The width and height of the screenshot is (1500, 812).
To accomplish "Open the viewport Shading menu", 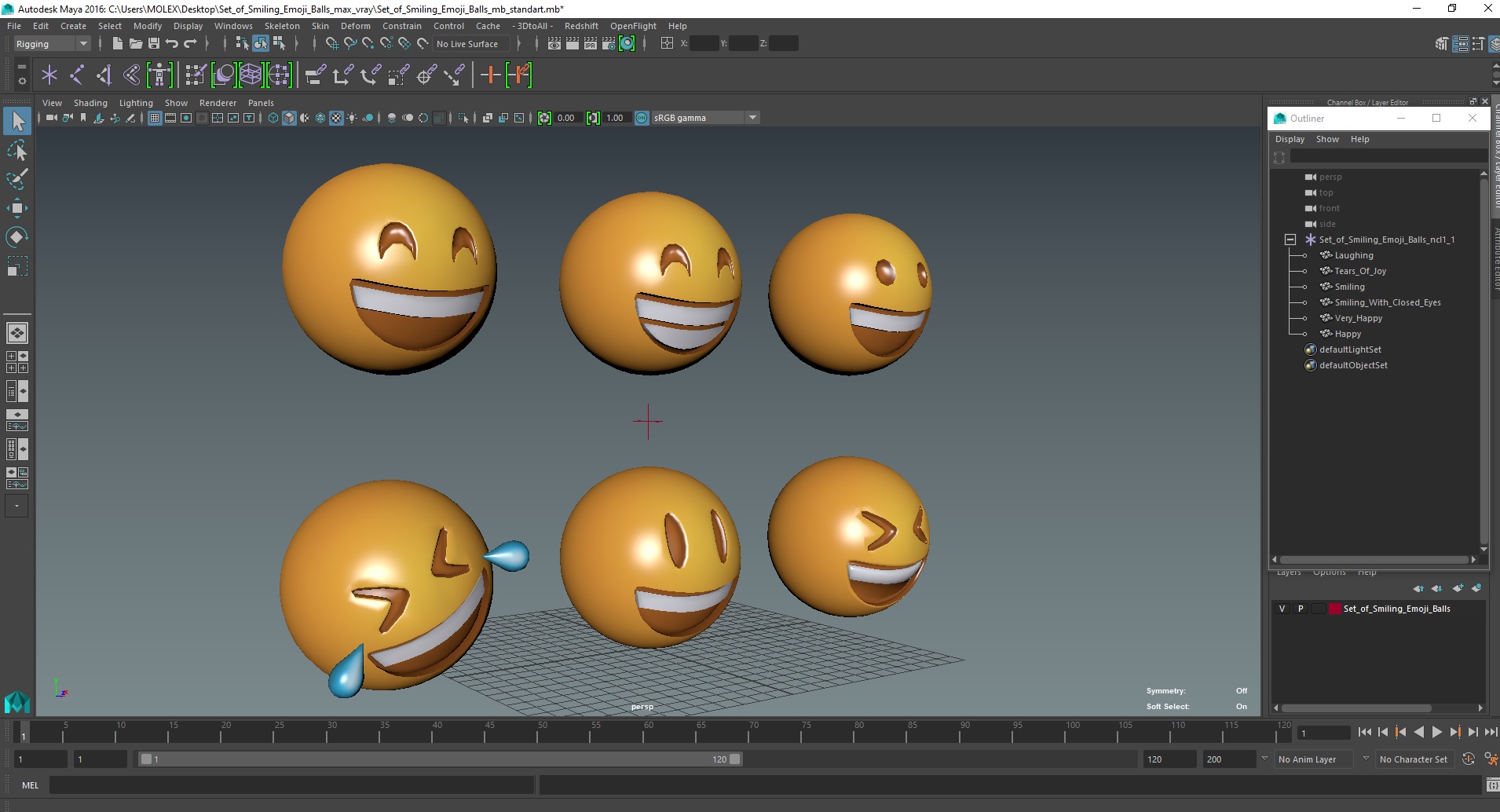I will tap(90, 103).
